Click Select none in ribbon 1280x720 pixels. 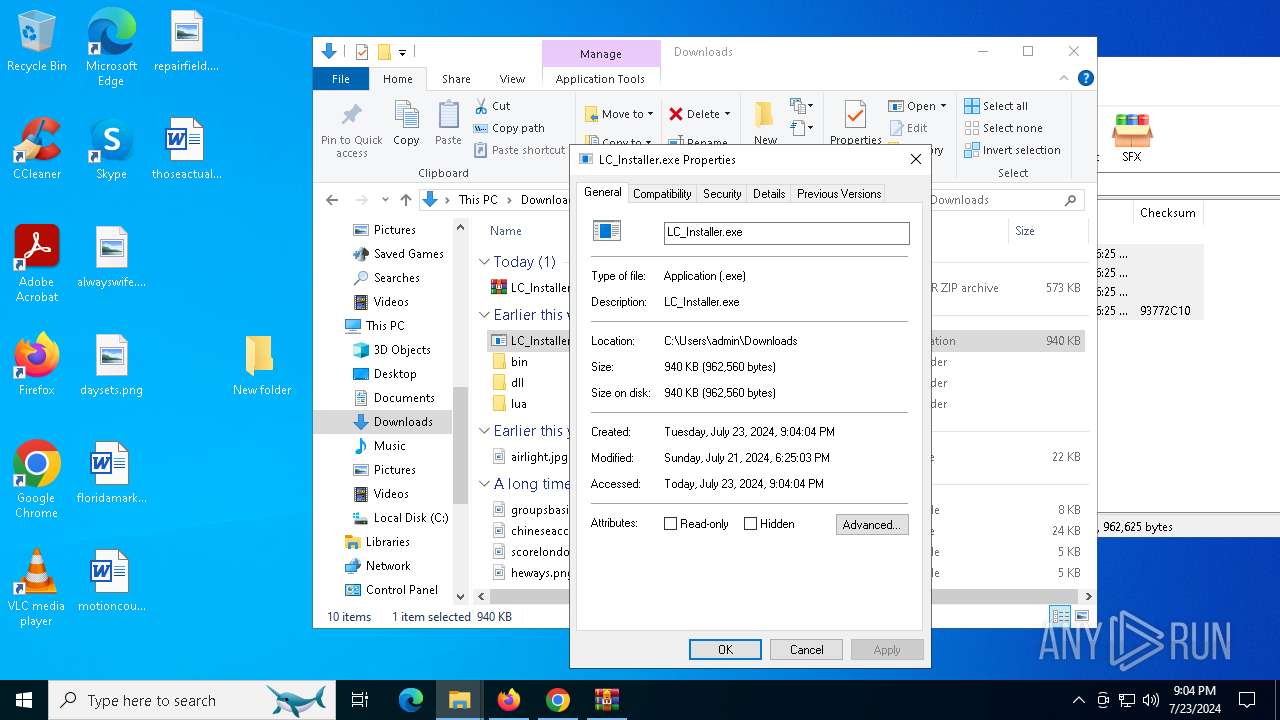point(1003,128)
